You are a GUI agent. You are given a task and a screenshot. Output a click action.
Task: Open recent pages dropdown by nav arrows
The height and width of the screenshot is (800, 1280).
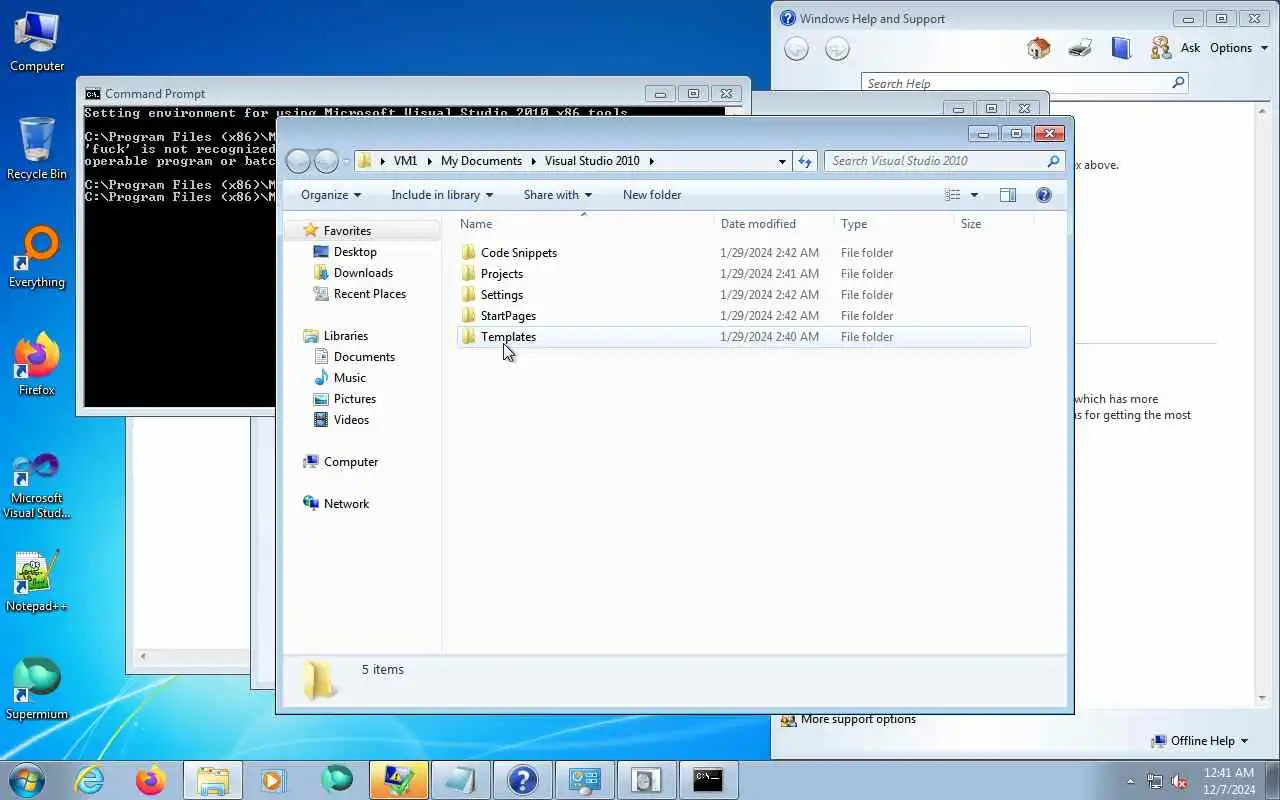(x=346, y=161)
